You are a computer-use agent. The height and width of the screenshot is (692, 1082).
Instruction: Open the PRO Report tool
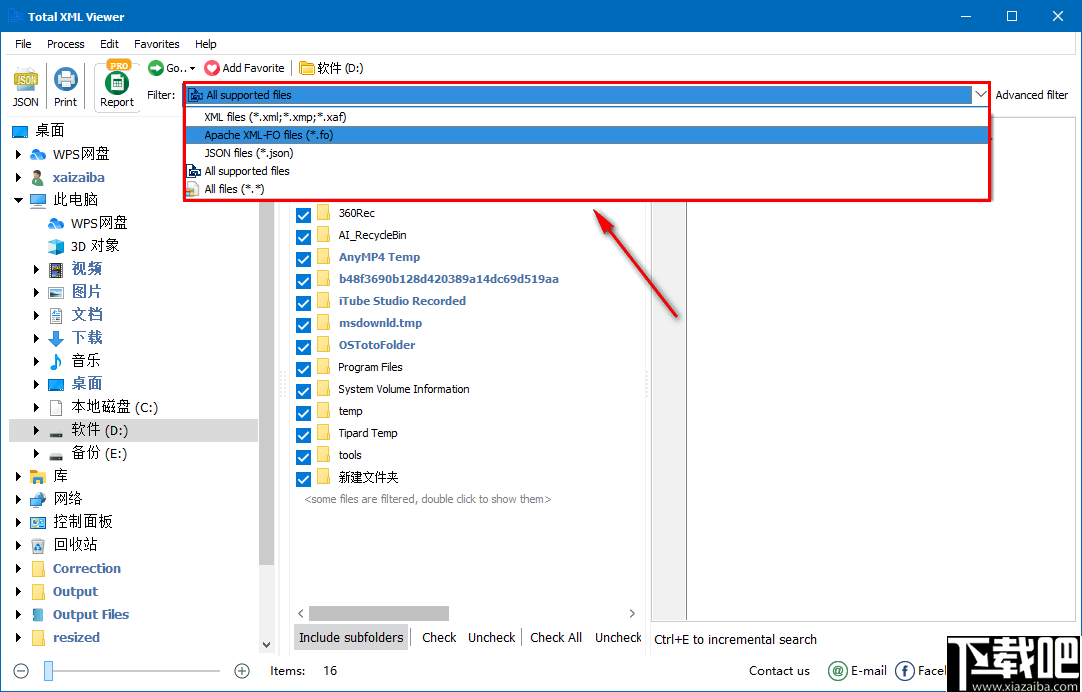tap(117, 86)
